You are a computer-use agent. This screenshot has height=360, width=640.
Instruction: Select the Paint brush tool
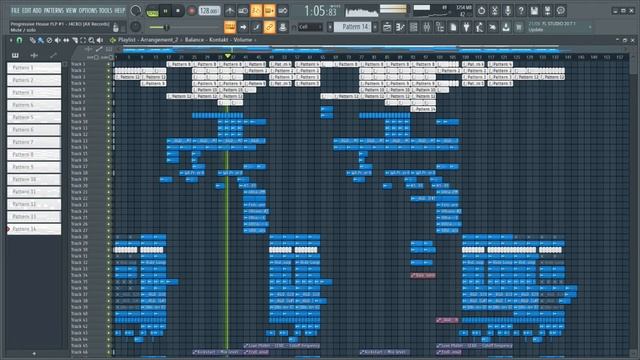(40, 40)
